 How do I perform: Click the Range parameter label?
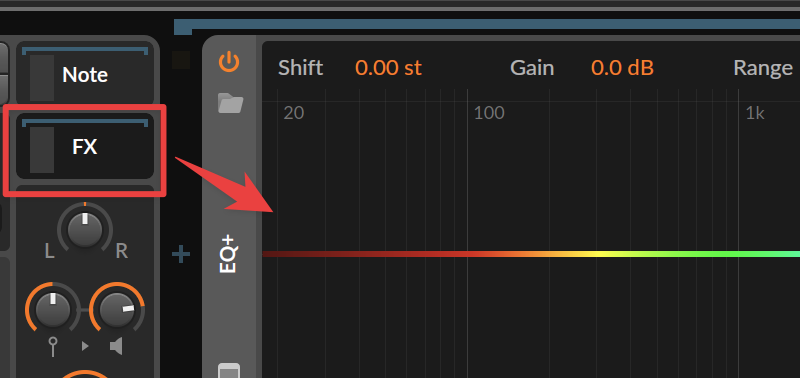pos(763,68)
